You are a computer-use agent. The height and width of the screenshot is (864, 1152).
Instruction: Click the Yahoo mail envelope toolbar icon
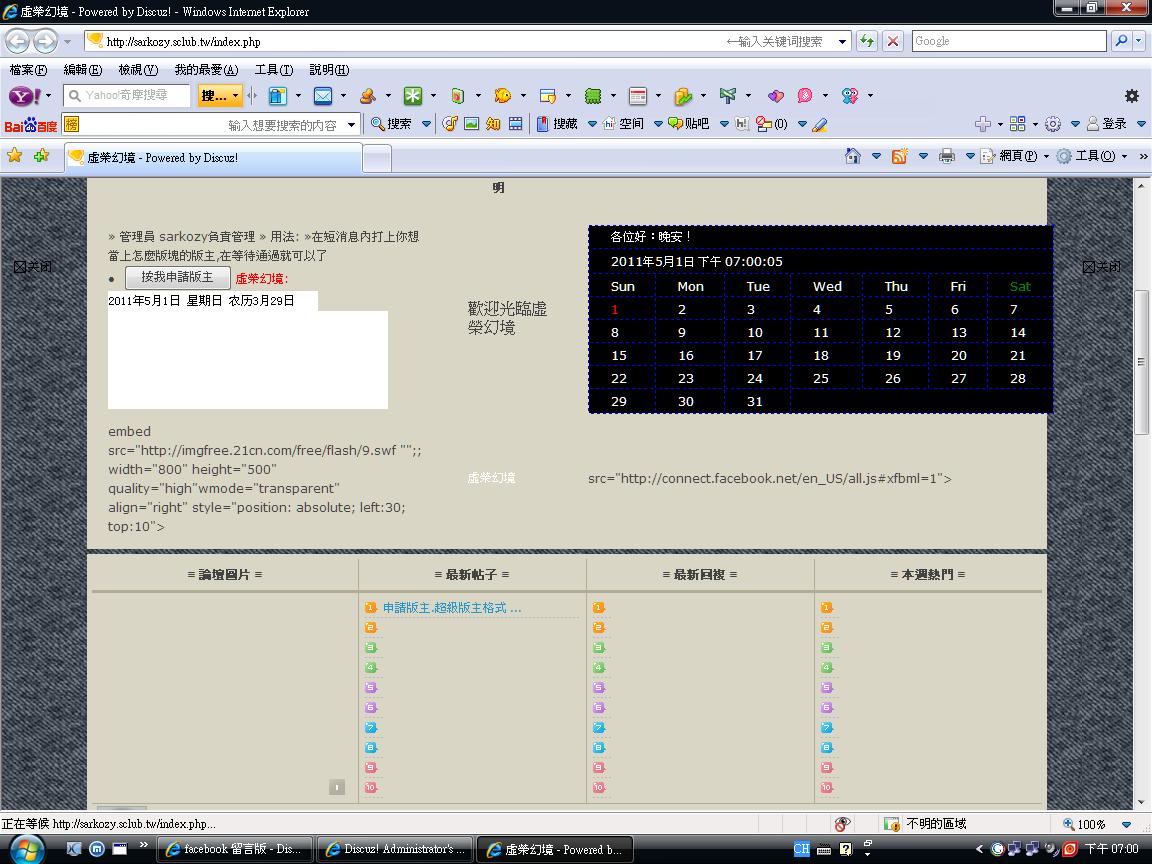322,96
